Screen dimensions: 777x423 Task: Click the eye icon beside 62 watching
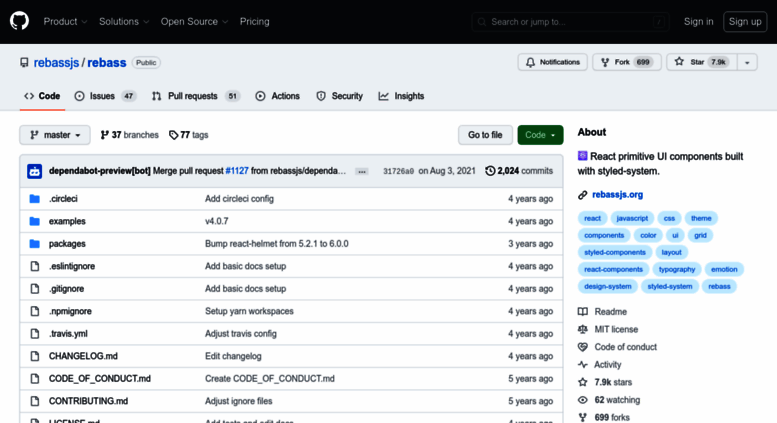coord(583,400)
